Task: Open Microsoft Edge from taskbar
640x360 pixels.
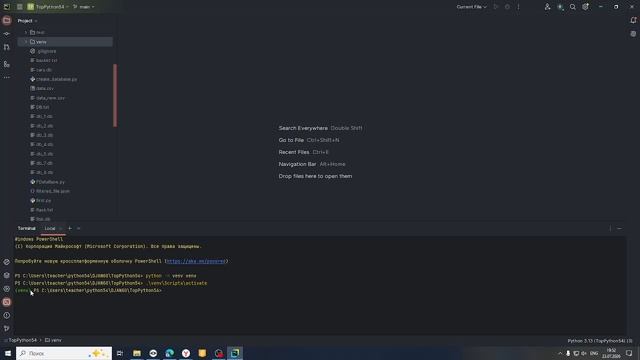Action: 169,353
